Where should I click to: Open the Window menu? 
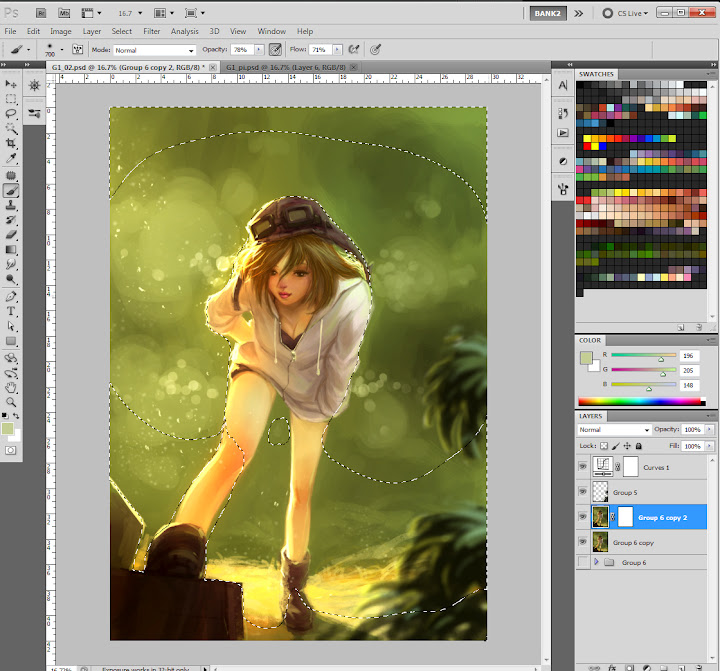point(271,31)
